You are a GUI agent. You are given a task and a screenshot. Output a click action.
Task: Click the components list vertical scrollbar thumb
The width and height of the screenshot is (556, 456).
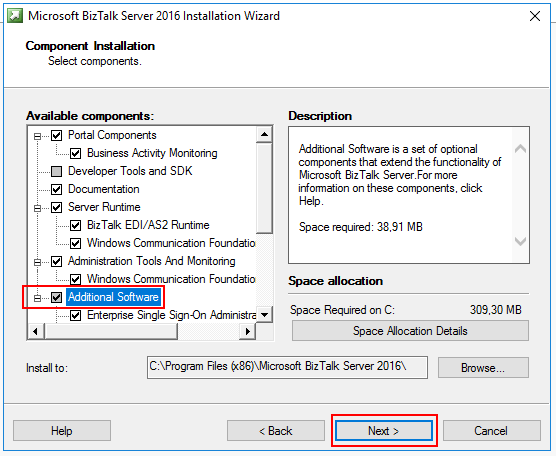pos(264,188)
